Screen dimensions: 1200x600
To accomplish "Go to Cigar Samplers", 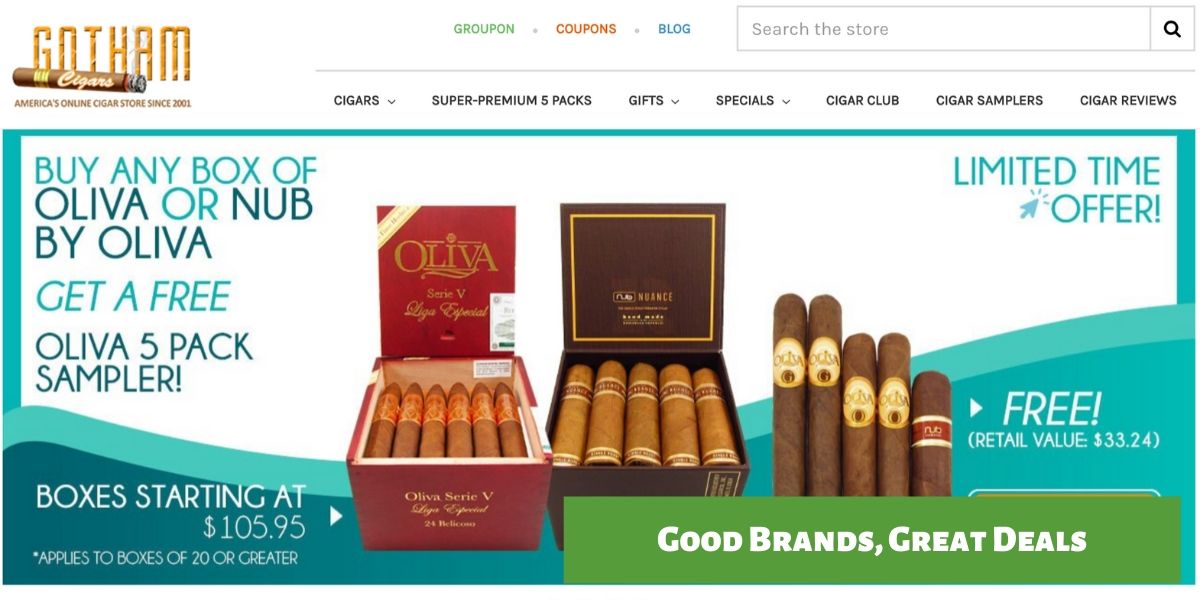I will click(x=989, y=100).
